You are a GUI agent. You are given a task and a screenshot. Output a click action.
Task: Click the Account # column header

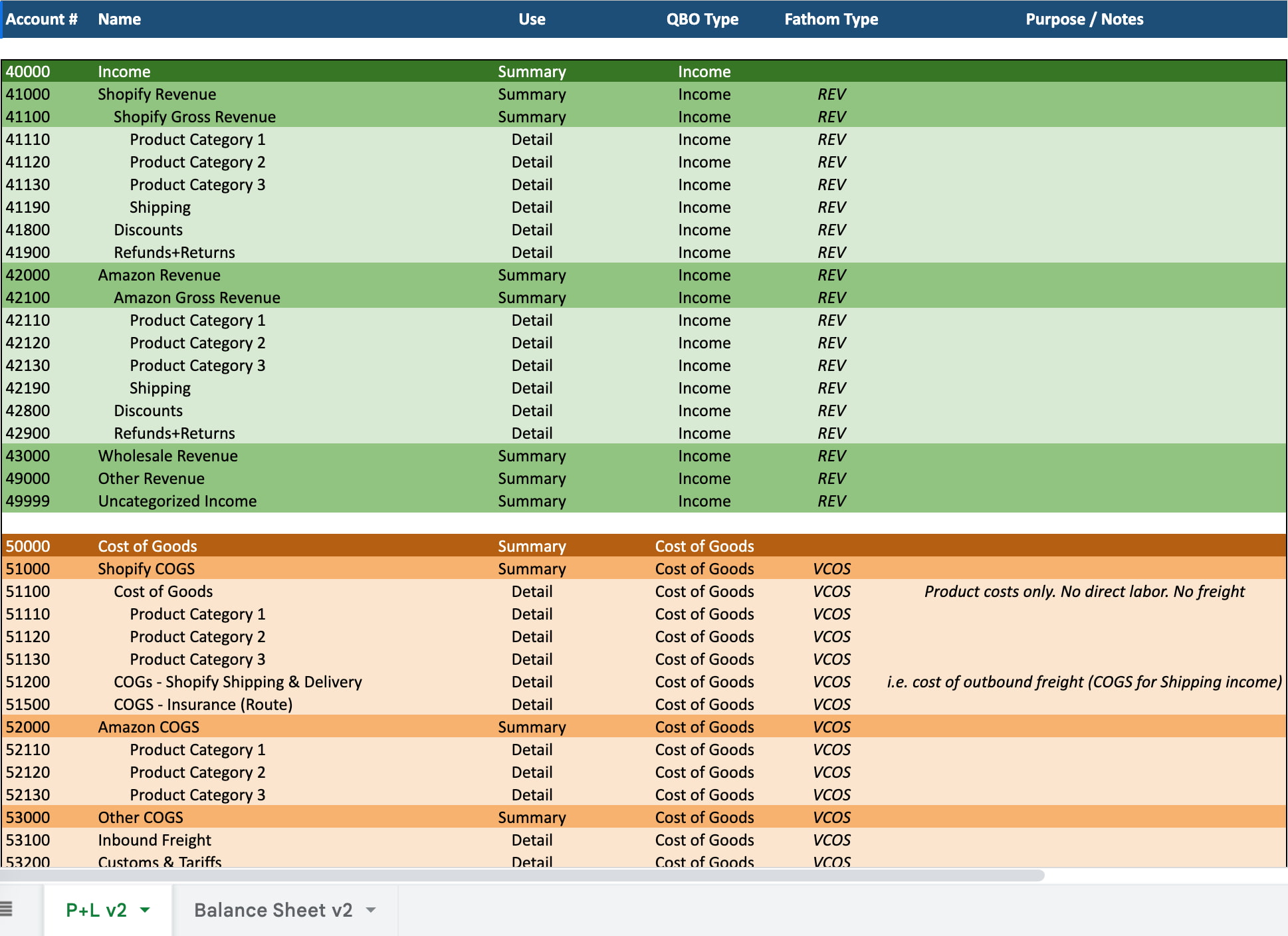(x=41, y=19)
